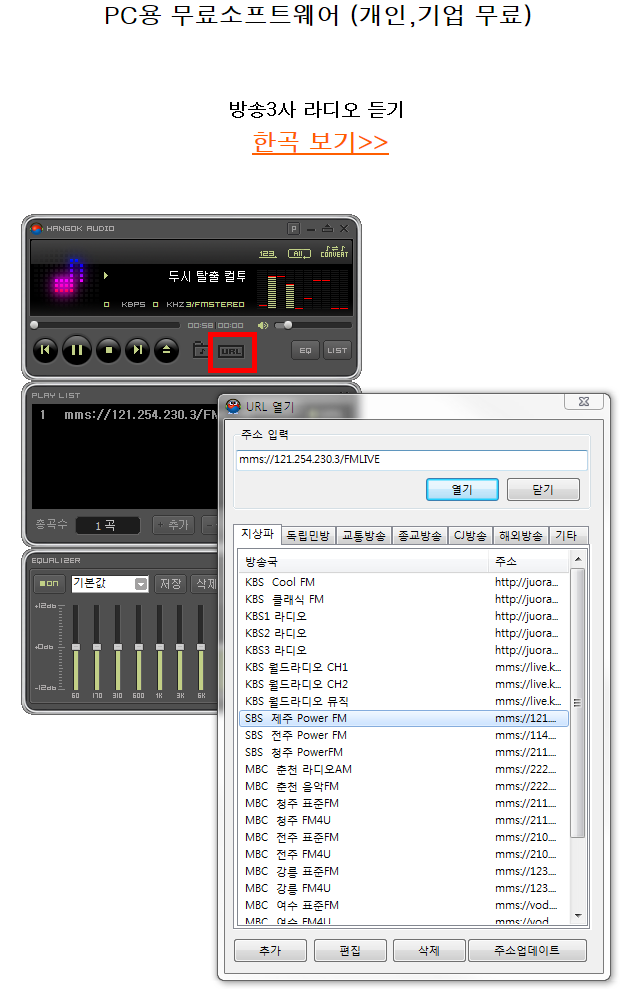Image resolution: width=635 pixels, height=991 pixels.
Task: Sort by the 주소 column header
Action: tap(529, 561)
